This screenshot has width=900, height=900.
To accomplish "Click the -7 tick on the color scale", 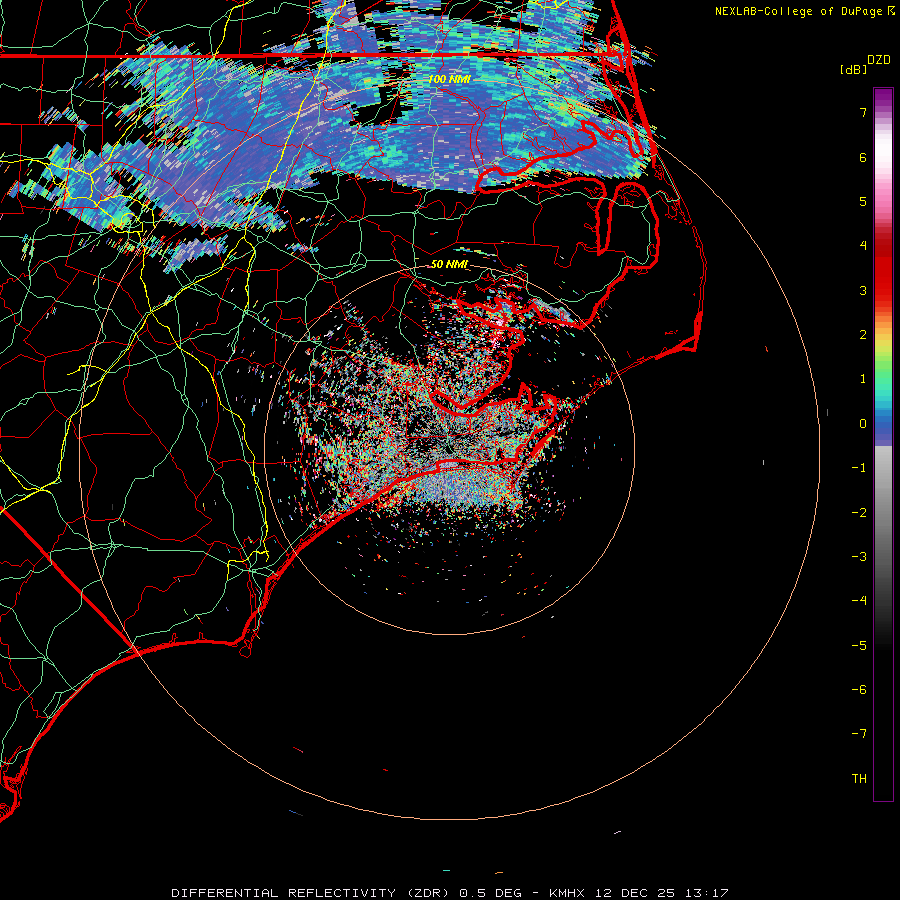I will [x=859, y=734].
